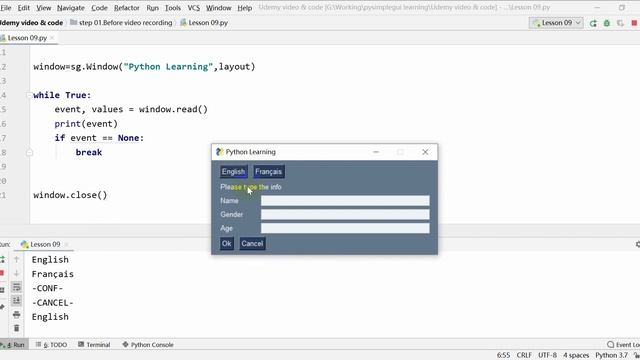Open the Run menu

click(152, 8)
